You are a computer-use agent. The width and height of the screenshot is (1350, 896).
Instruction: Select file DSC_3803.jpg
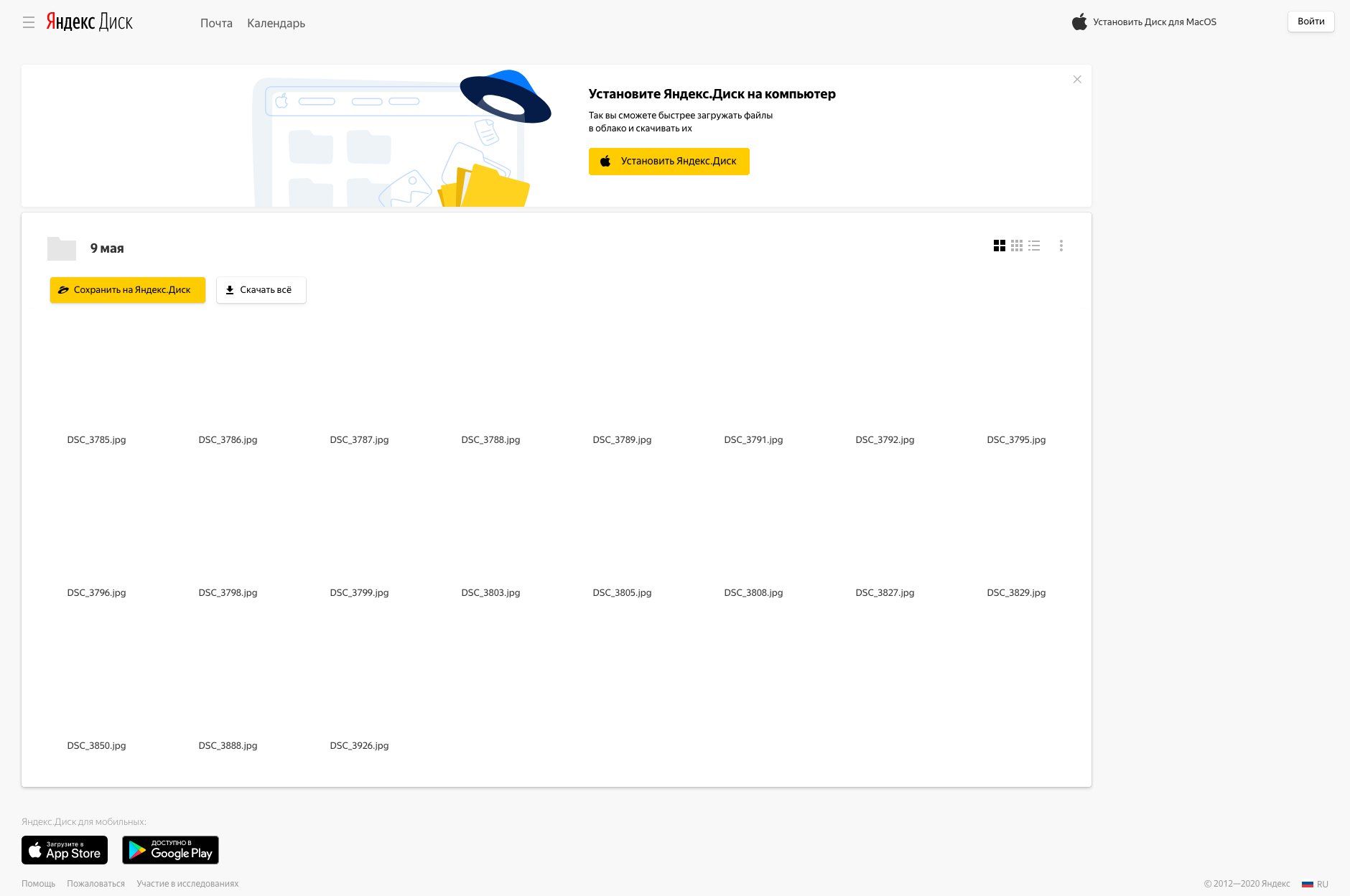click(490, 592)
